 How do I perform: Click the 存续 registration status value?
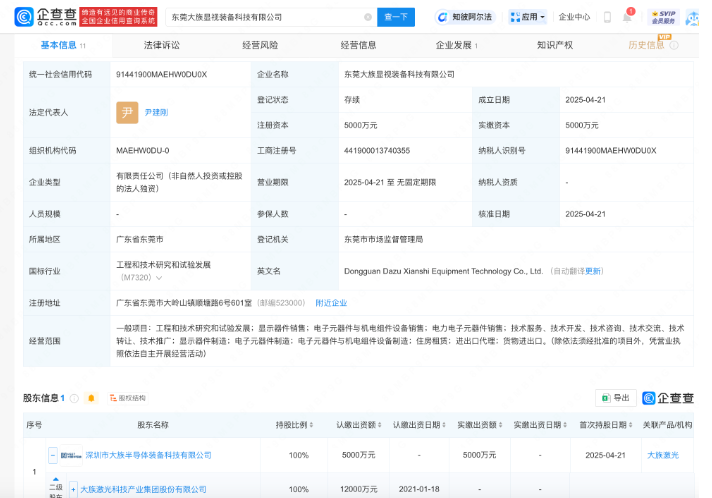(352, 99)
